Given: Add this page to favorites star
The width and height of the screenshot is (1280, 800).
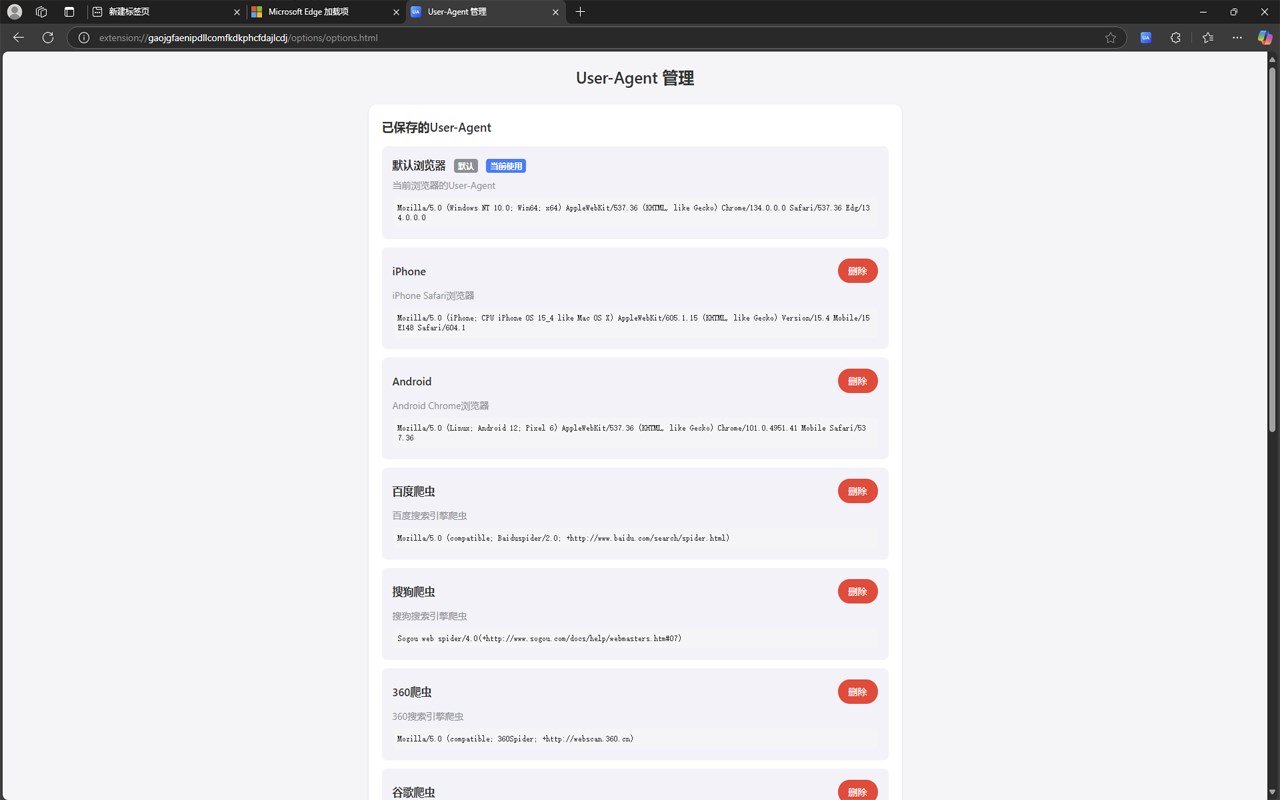Looking at the screenshot, I should [x=1110, y=38].
